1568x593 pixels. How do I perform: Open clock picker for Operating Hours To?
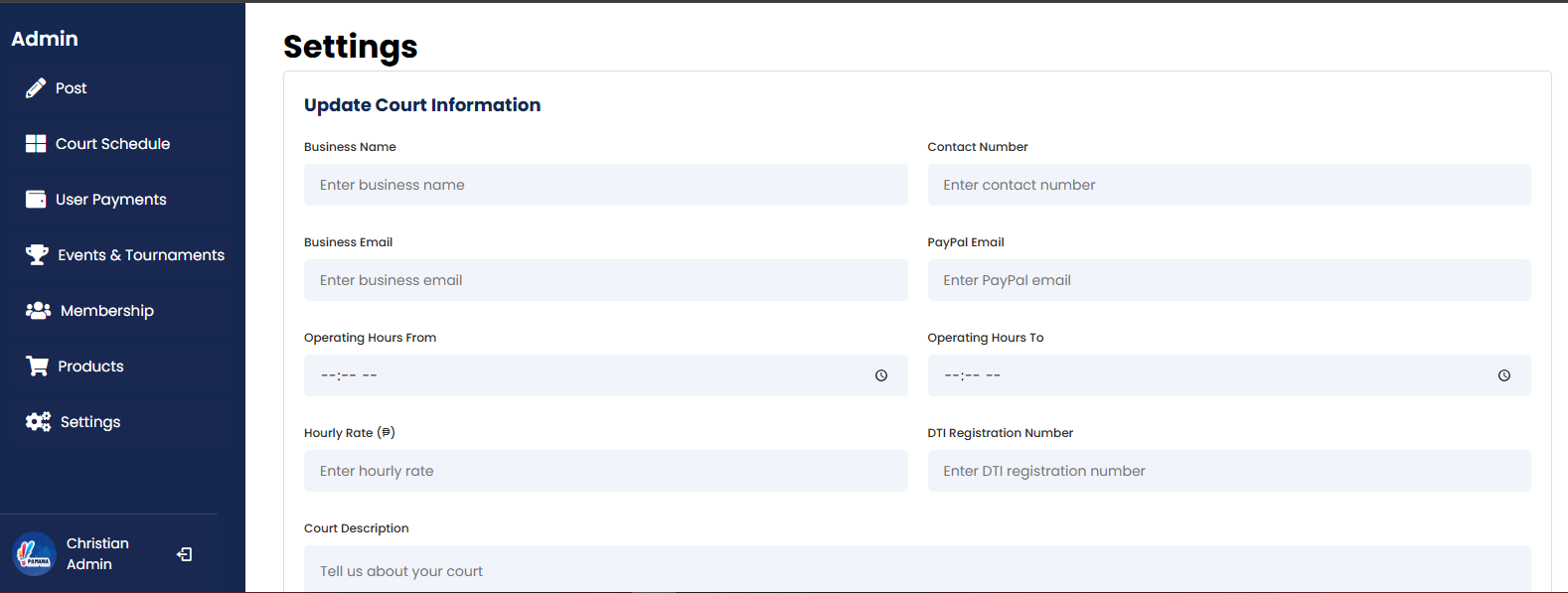1504,375
